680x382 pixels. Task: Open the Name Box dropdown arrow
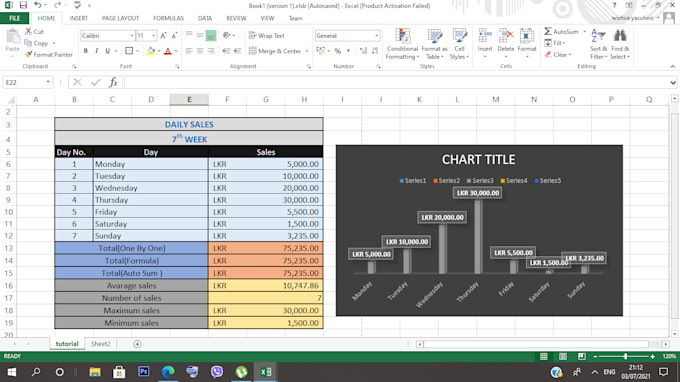[48, 82]
